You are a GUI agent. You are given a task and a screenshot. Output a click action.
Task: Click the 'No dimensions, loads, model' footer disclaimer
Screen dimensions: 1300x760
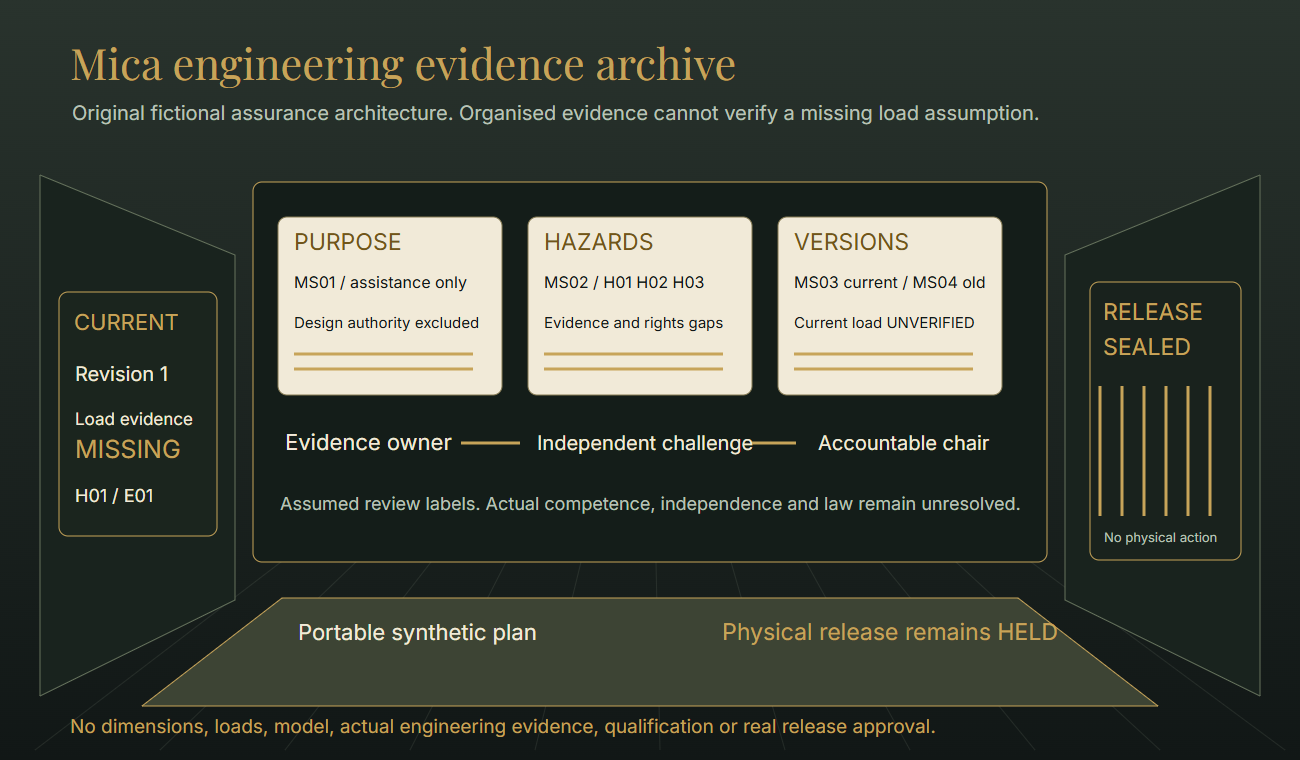pos(503,726)
